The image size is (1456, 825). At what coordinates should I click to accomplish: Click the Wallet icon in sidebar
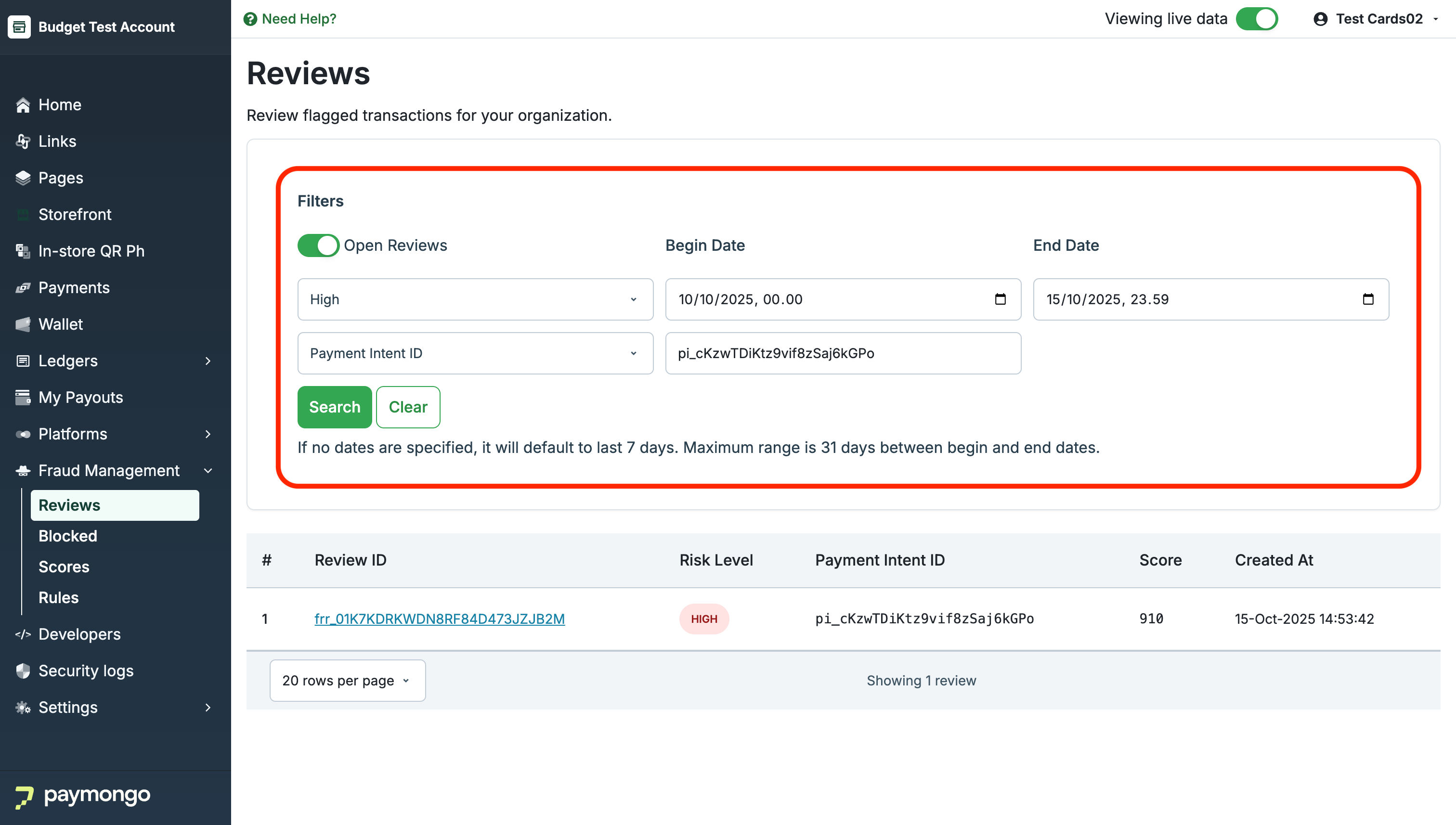pyautogui.click(x=23, y=324)
